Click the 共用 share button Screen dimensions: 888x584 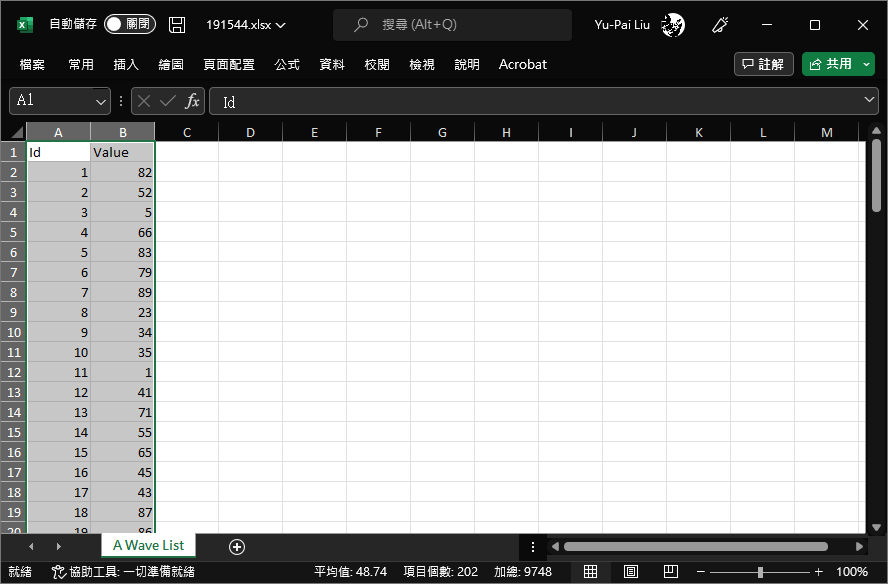click(831, 64)
